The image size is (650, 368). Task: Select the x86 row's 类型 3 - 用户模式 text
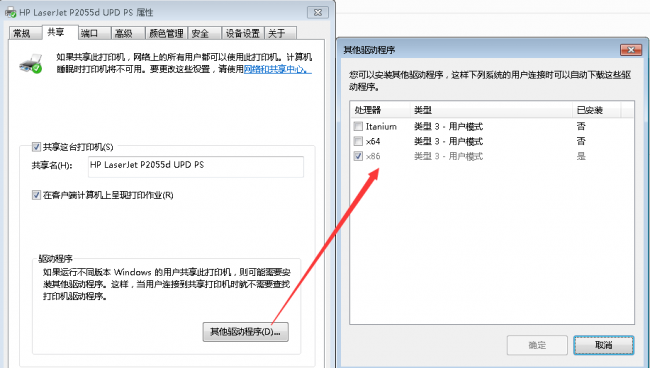click(x=449, y=156)
